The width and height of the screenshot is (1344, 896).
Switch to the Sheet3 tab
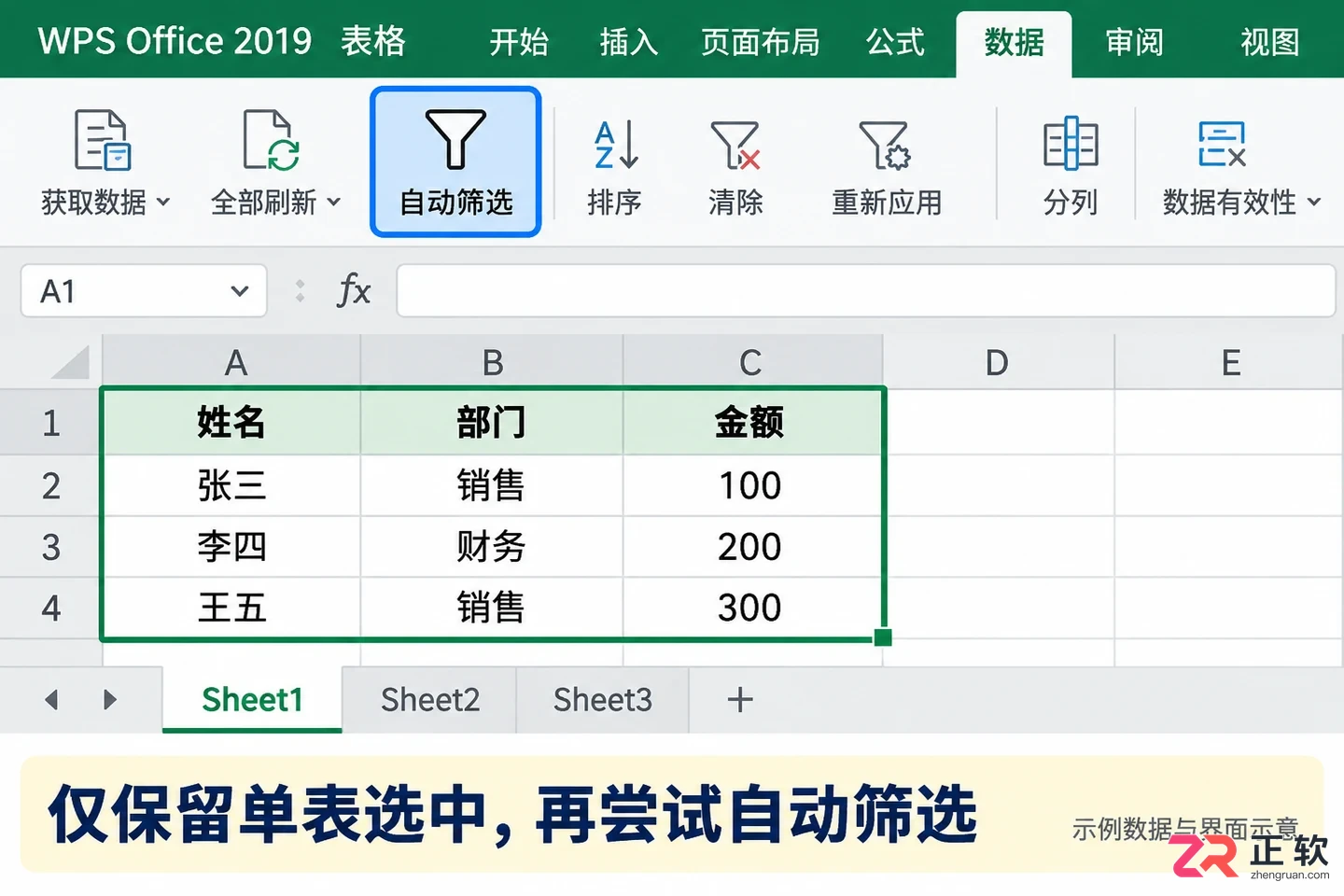pos(603,699)
